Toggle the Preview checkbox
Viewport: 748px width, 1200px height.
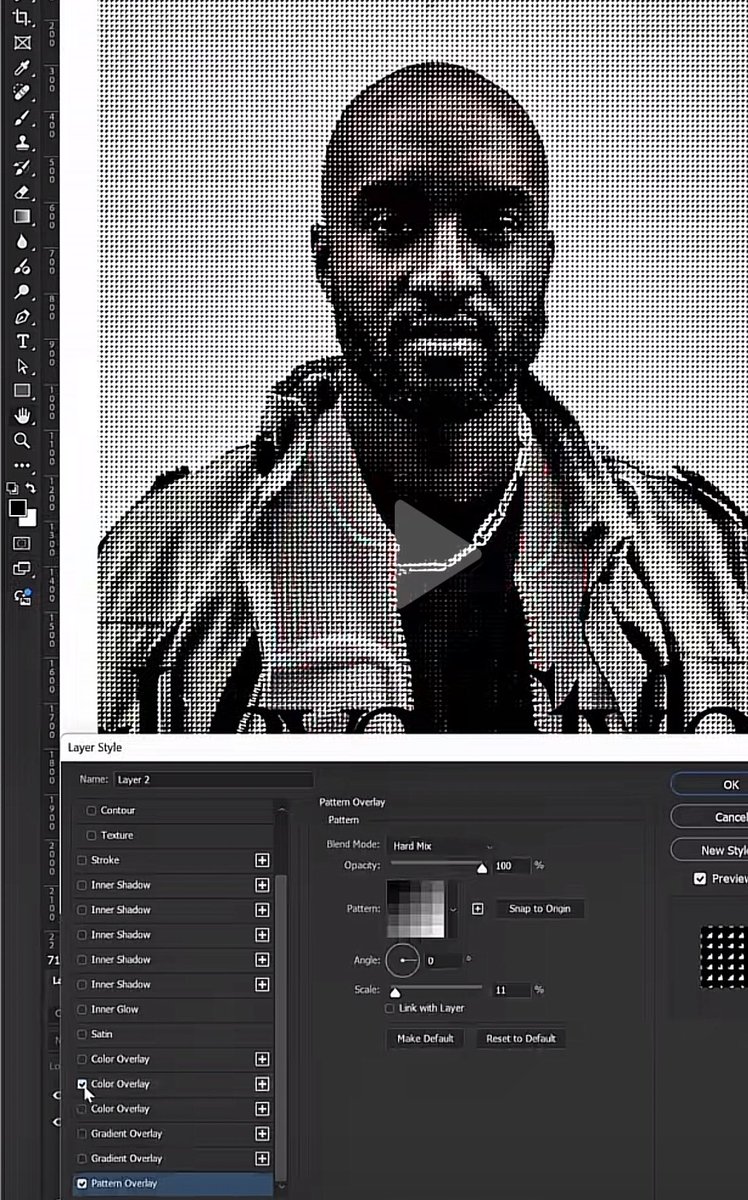pos(701,878)
